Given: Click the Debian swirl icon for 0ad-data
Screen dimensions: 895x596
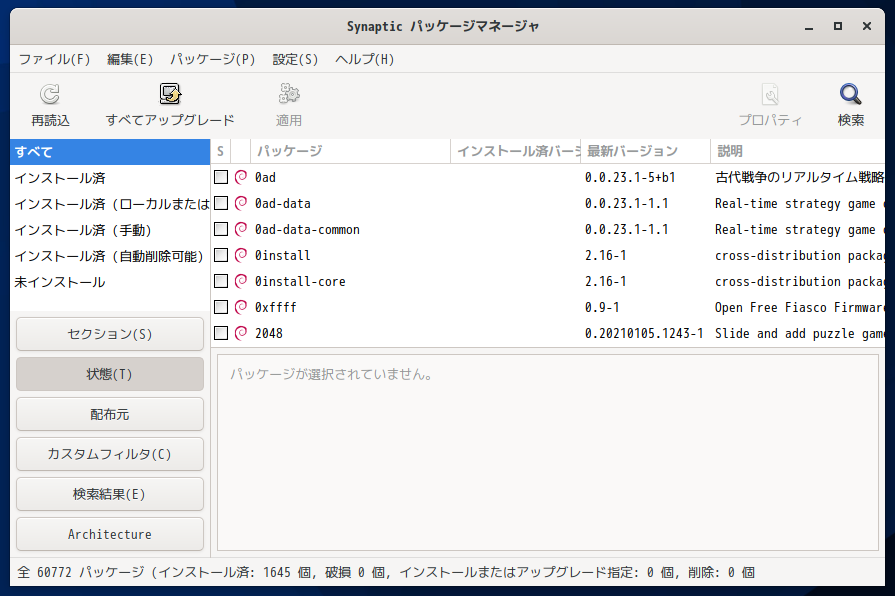Looking at the screenshot, I should [x=241, y=203].
